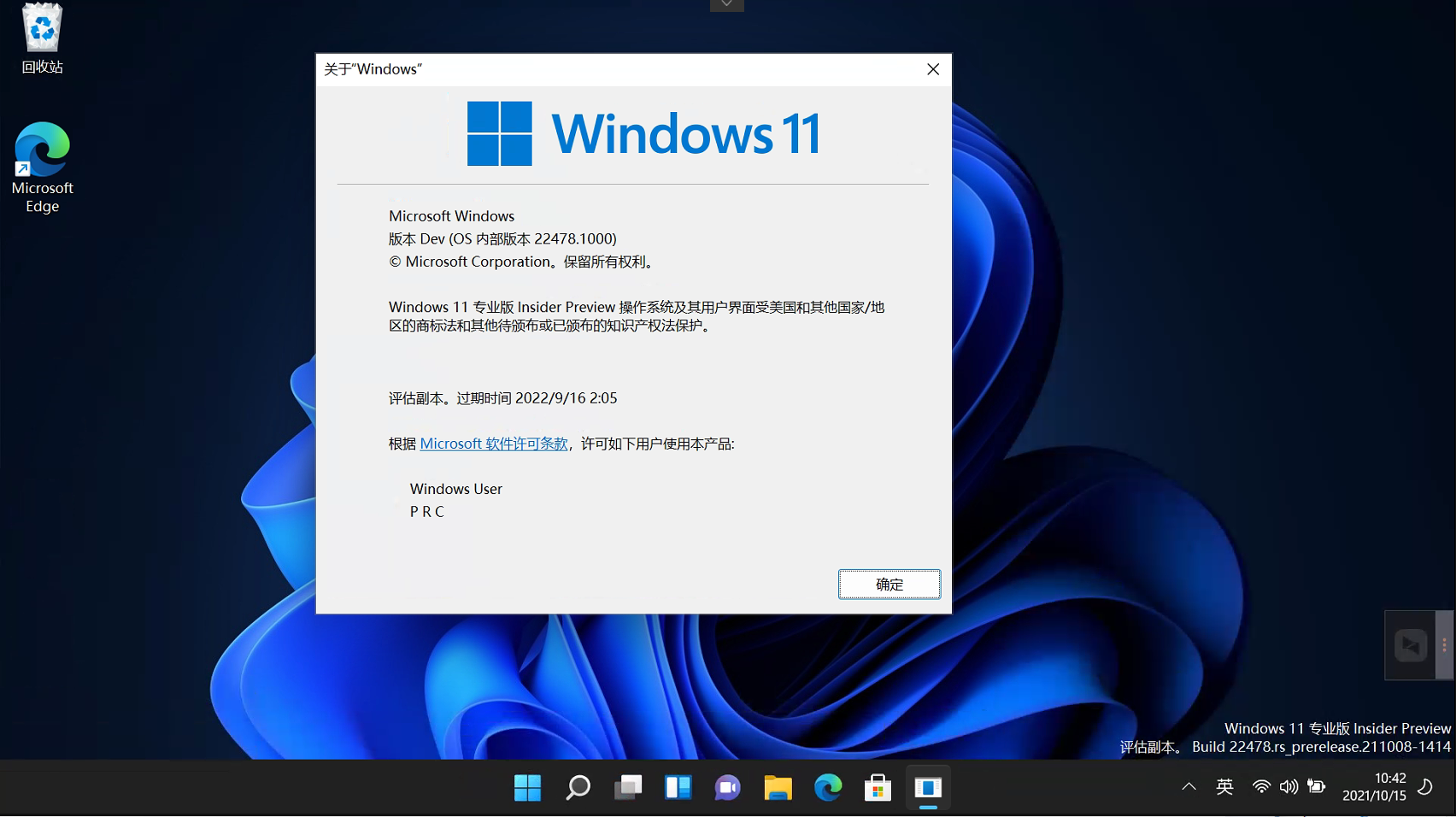The width and height of the screenshot is (1456, 817).
Task: Open Task View
Action: (628, 787)
